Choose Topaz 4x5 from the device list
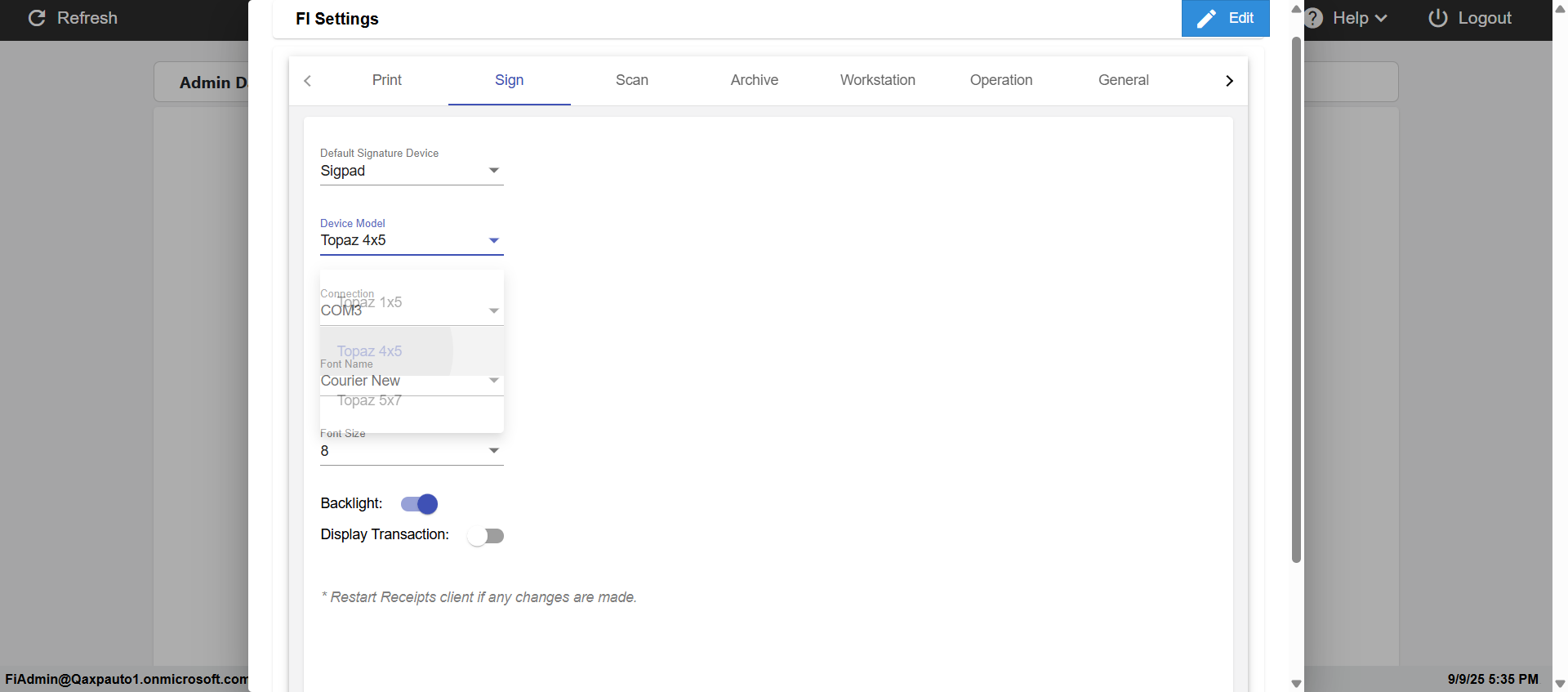This screenshot has height=692, width=1568. coord(412,351)
